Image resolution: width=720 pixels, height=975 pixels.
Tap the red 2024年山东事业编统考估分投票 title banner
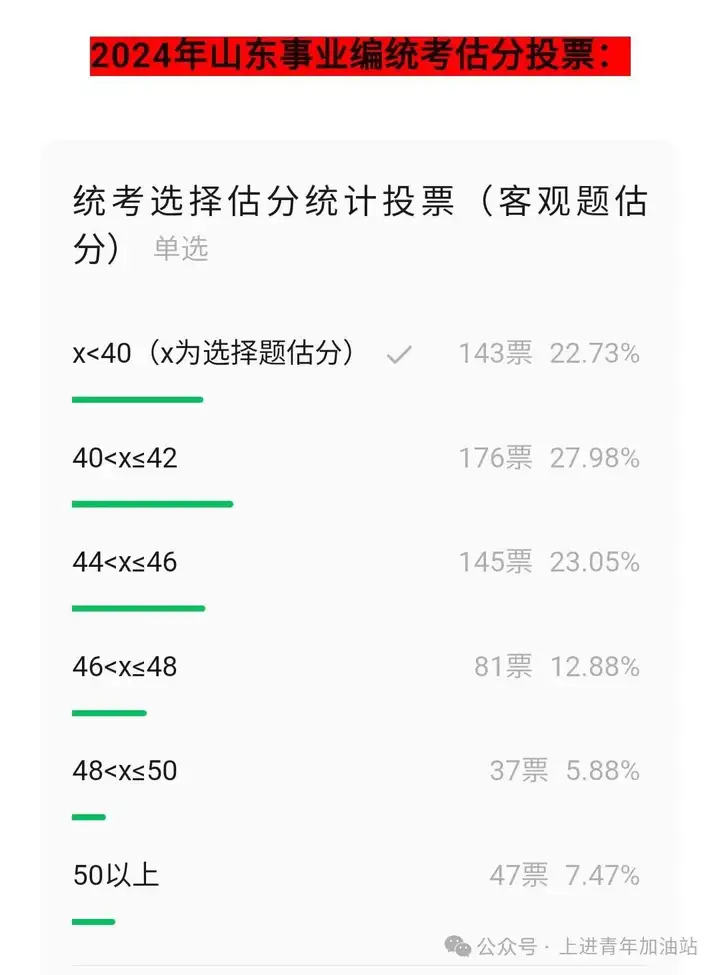360,56
